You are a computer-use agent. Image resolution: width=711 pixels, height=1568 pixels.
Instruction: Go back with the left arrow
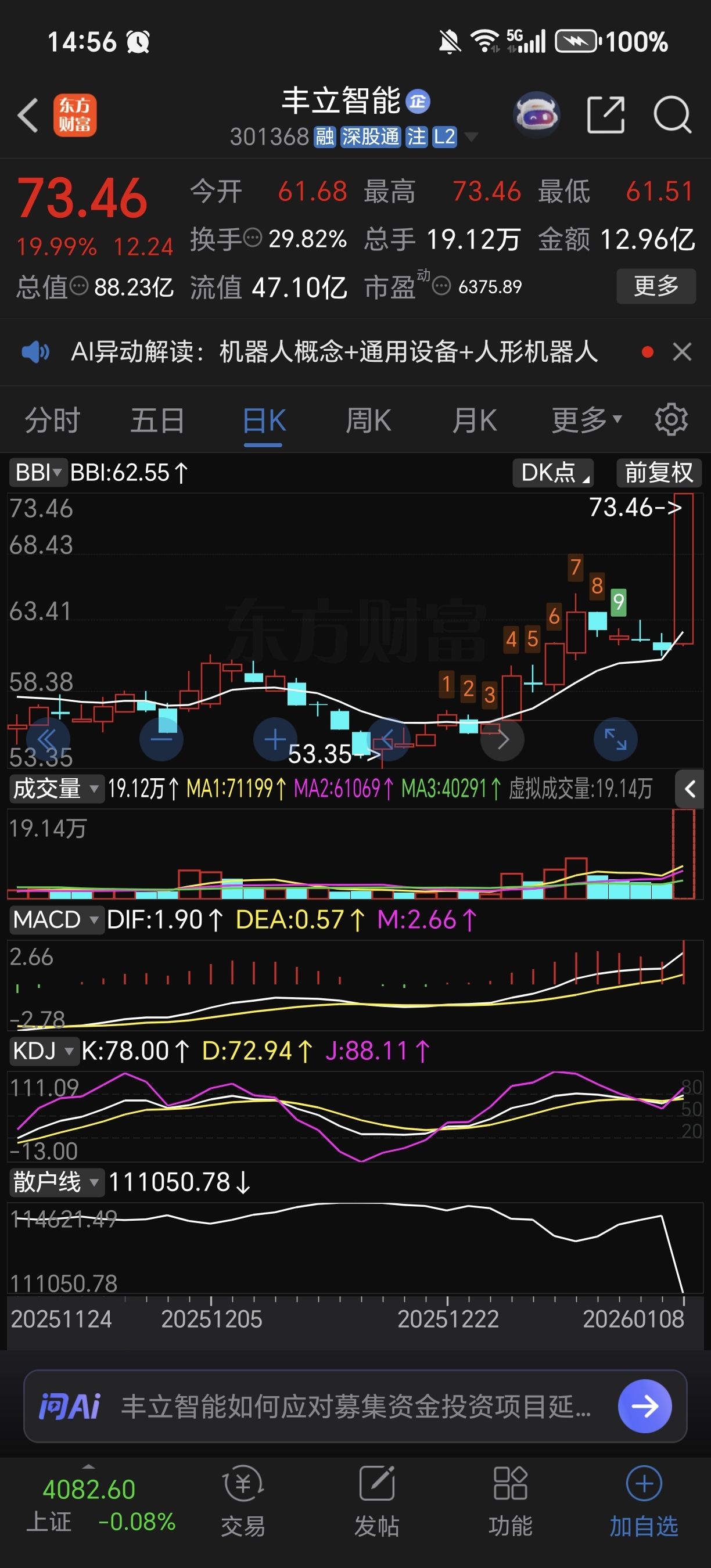click(28, 114)
